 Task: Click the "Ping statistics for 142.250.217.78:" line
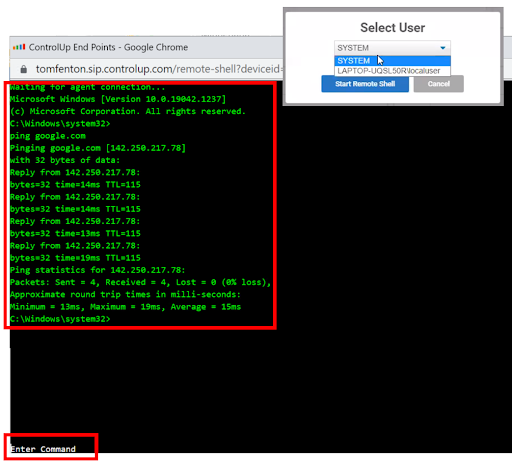(97, 270)
